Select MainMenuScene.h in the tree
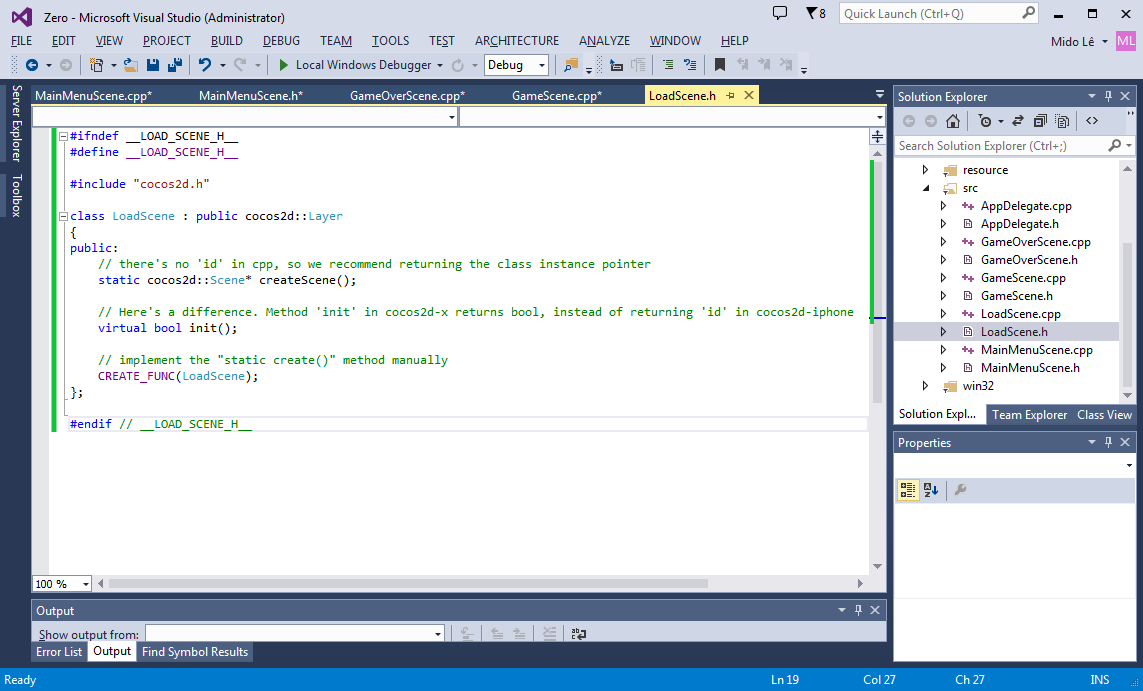Image resolution: width=1143 pixels, height=691 pixels. pyautogui.click(x=1030, y=367)
